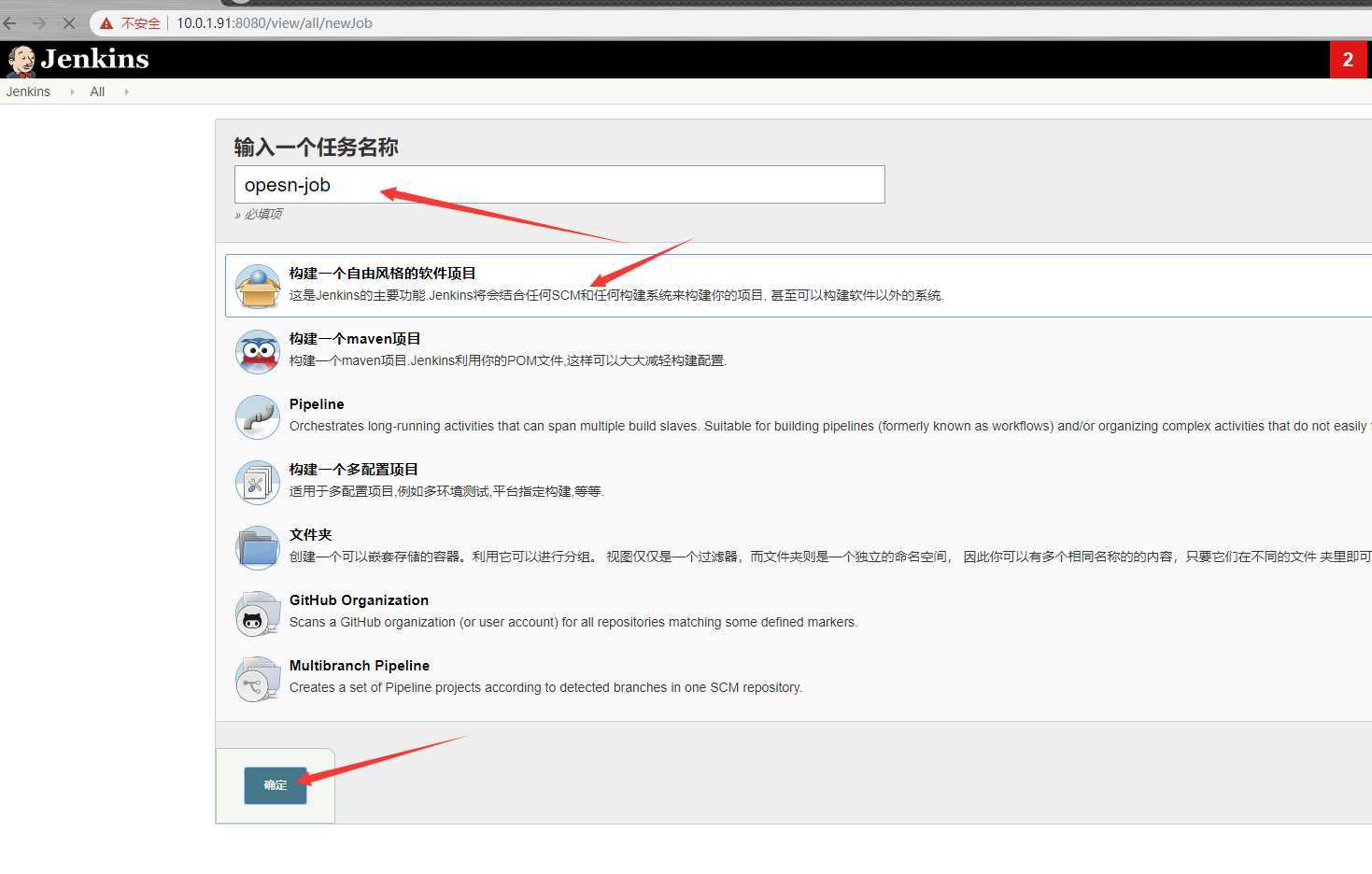Click 'Creates a set of Pipeline projects' description

pyautogui.click(x=545, y=687)
